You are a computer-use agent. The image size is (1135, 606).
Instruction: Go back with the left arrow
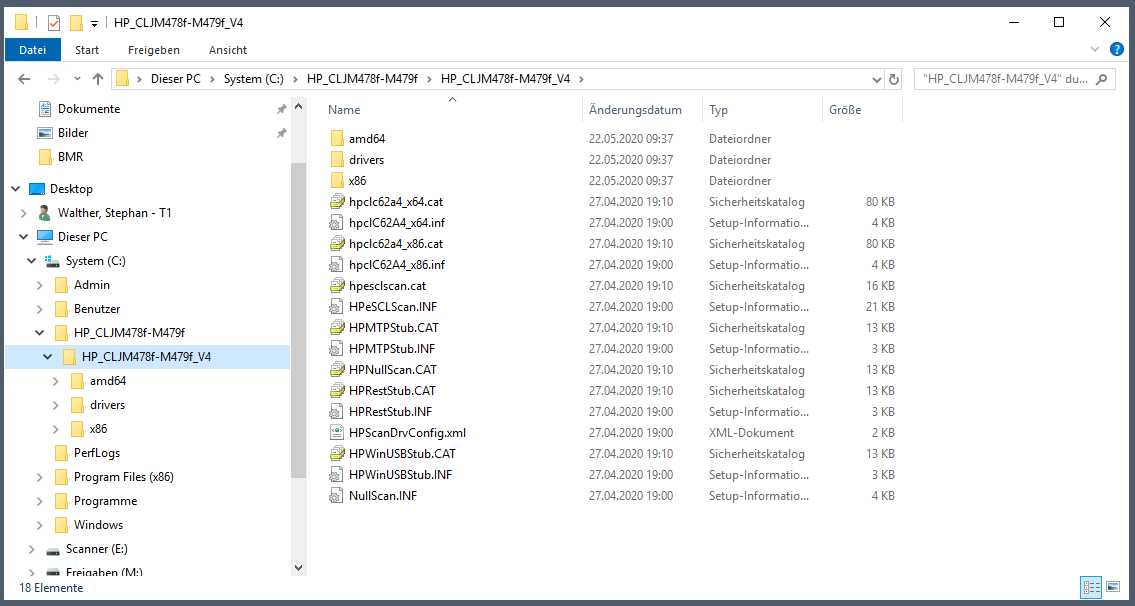click(24, 79)
